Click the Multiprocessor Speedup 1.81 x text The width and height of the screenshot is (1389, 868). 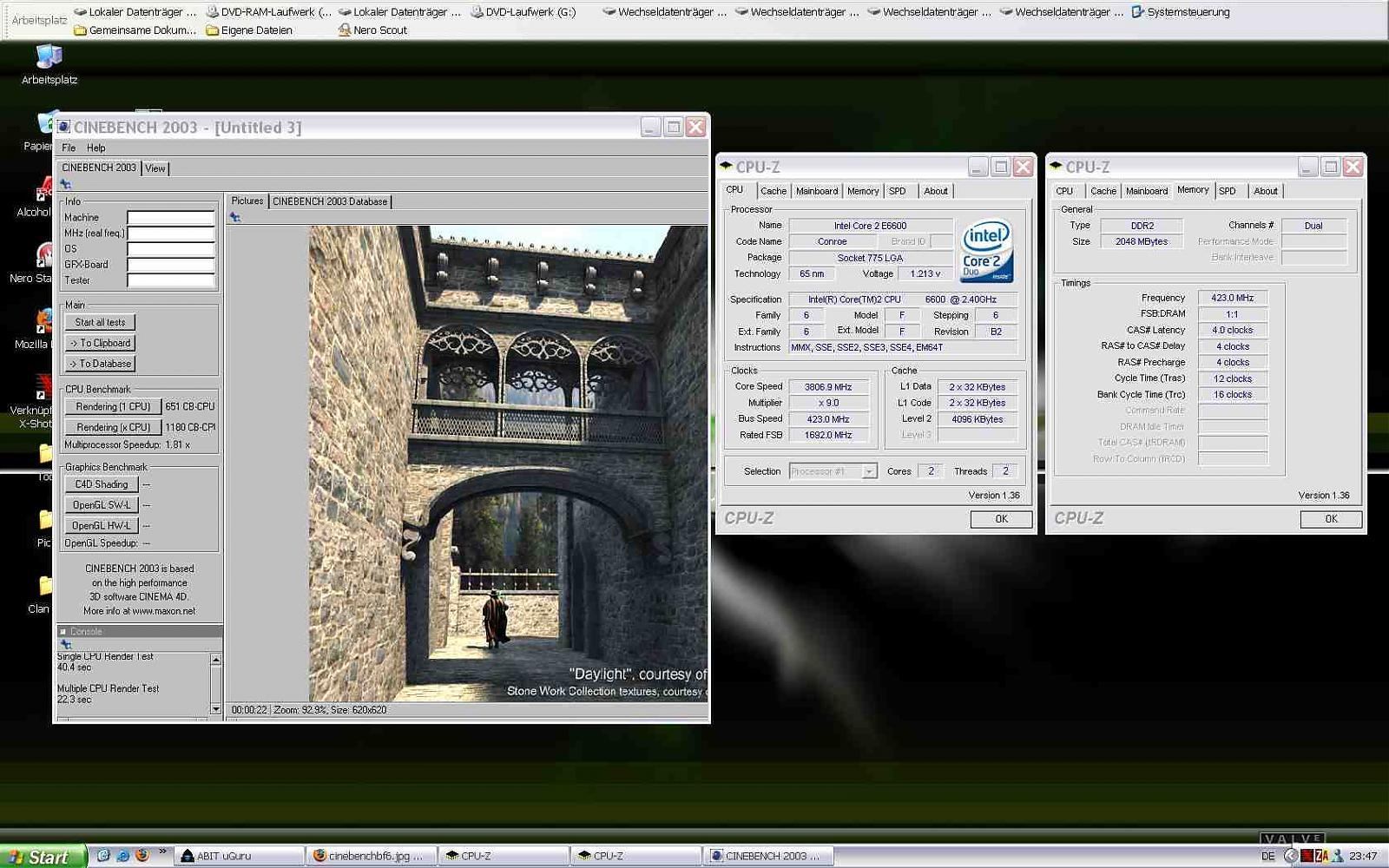click(127, 445)
